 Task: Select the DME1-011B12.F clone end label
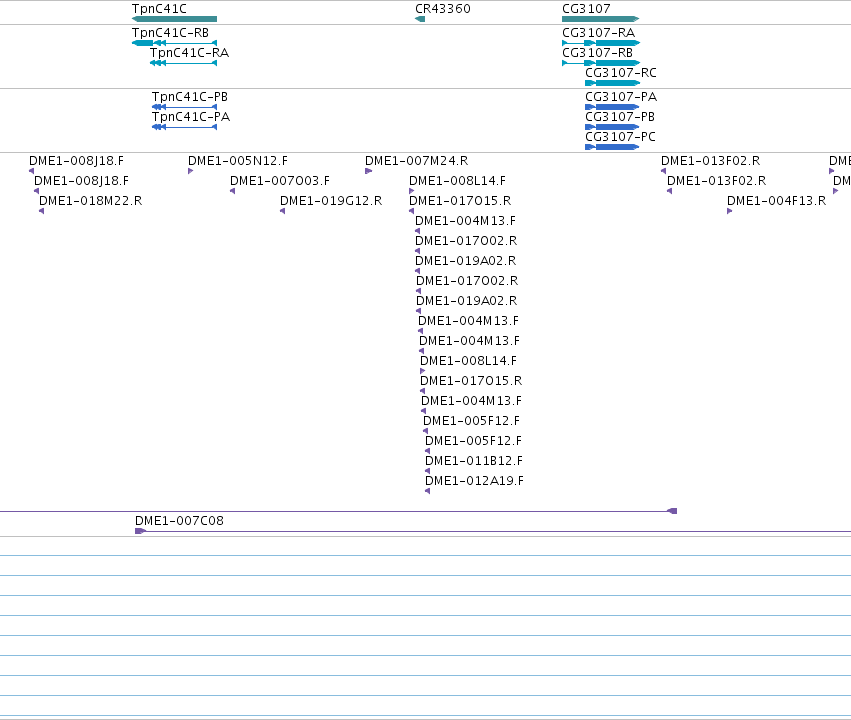point(474,461)
